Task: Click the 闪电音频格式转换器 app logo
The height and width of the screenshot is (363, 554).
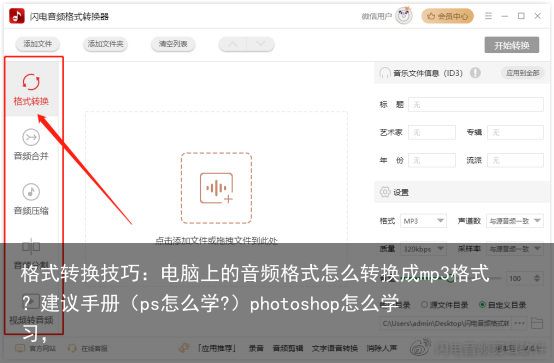Action: [17, 16]
